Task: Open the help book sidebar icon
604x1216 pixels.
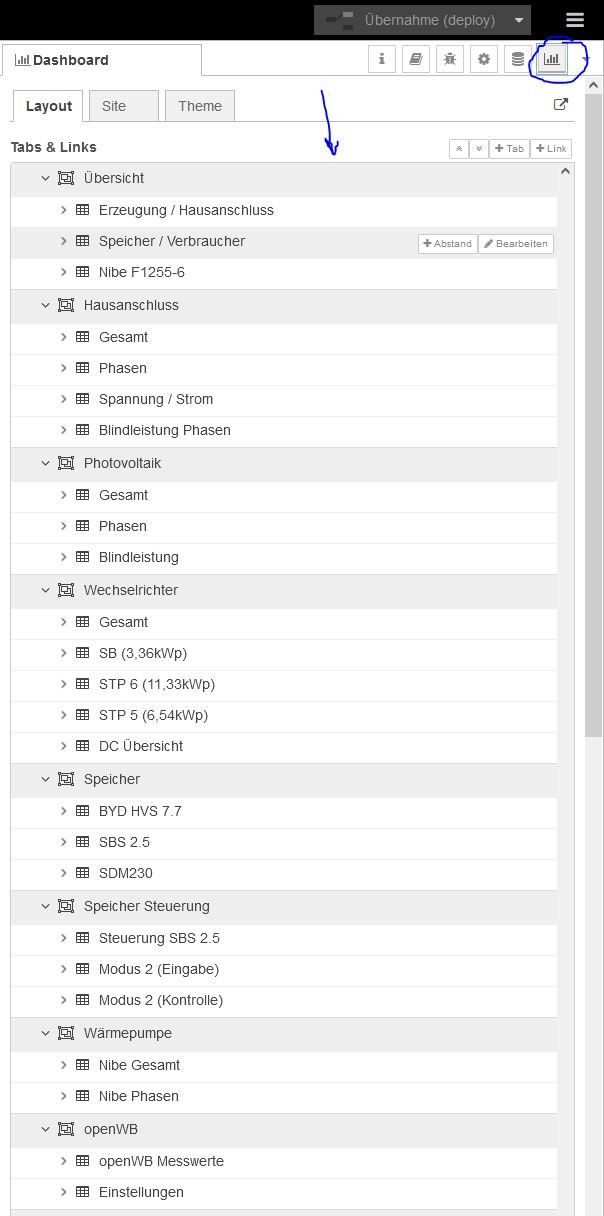Action: tap(416, 60)
